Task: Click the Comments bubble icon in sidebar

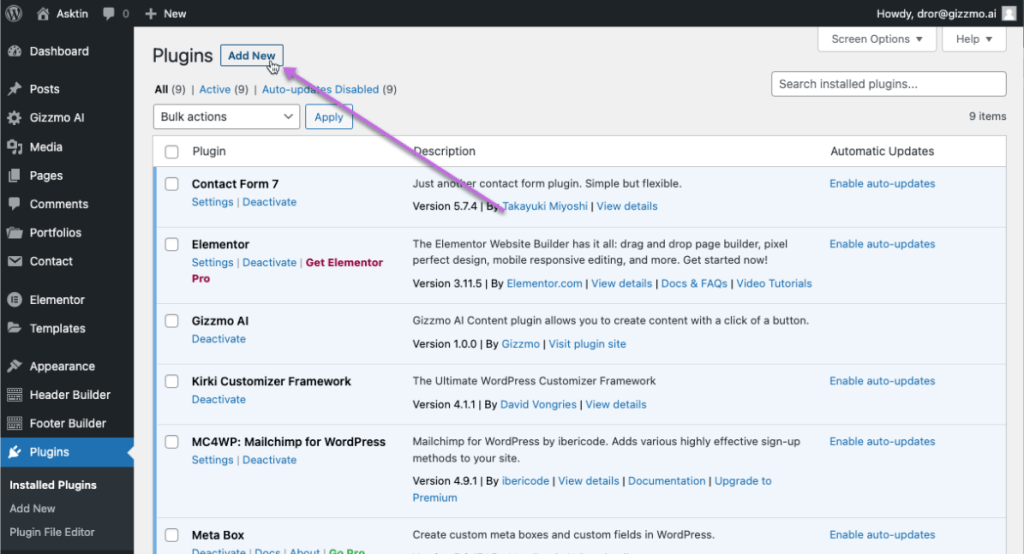Action: tap(14, 204)
